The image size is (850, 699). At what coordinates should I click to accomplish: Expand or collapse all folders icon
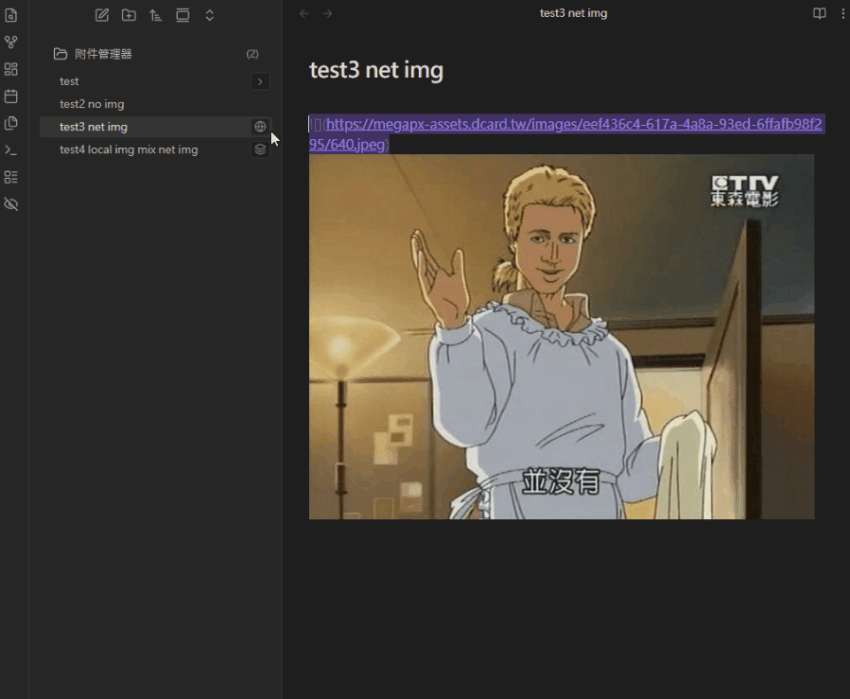coord(210,15)
